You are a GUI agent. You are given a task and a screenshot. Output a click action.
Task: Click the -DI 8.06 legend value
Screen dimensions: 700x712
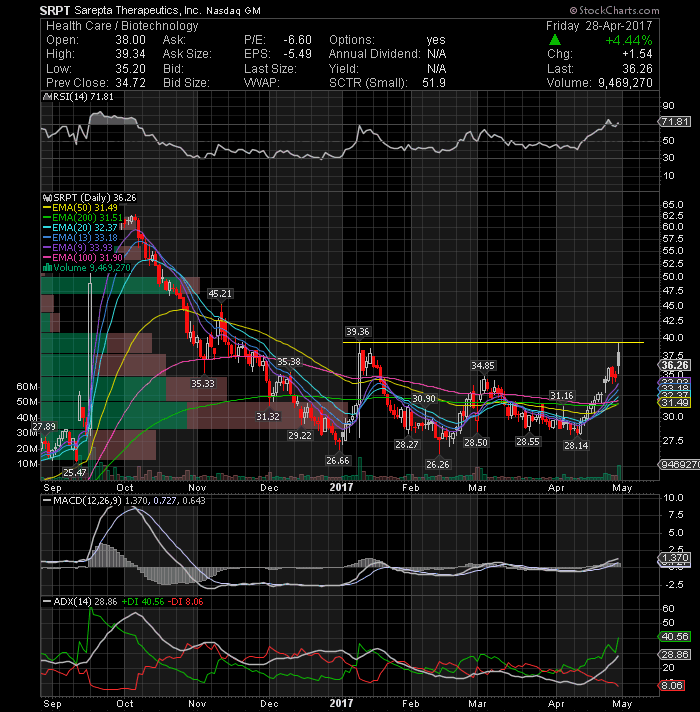(186, 601)
